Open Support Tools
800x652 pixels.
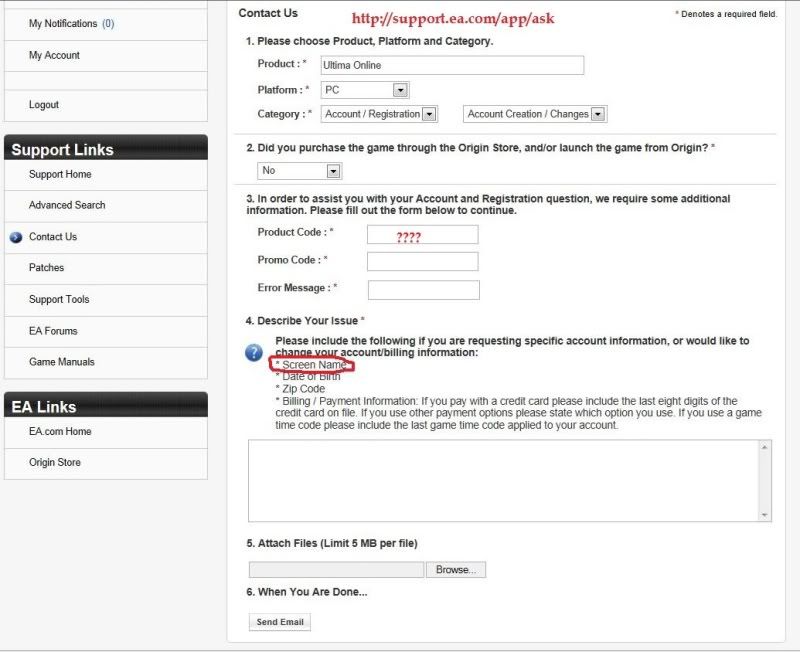point(59,299)
